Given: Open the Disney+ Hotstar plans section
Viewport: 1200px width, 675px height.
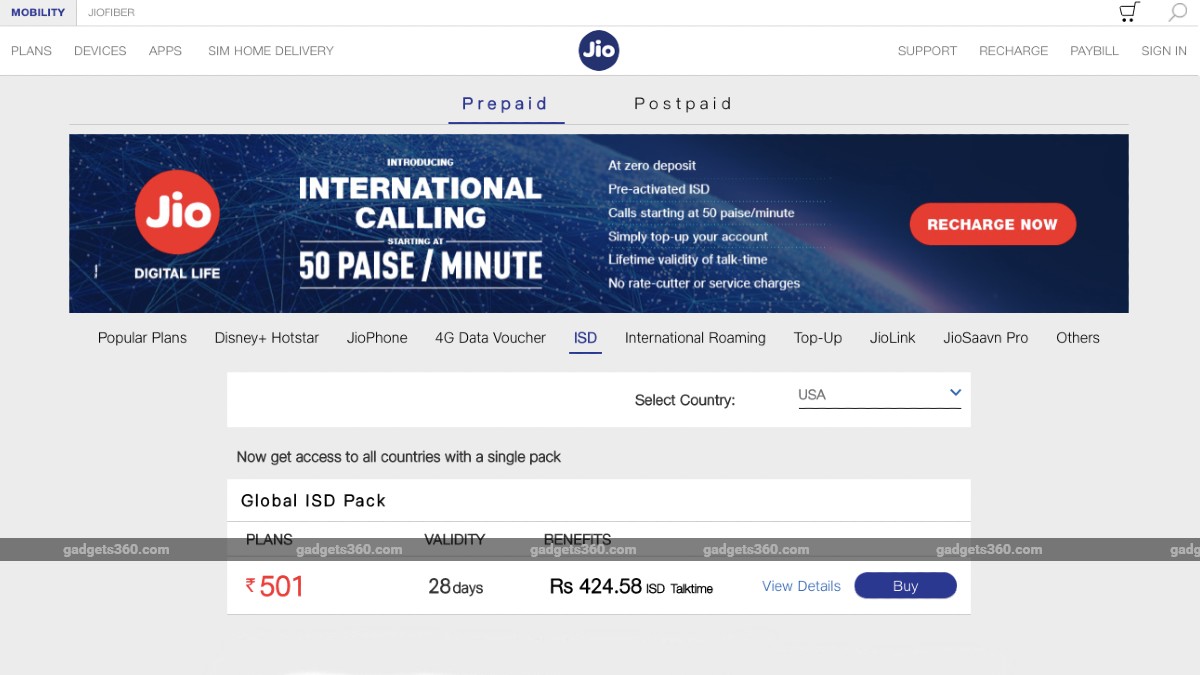Looking at the screenshot, I should (266, 338).
